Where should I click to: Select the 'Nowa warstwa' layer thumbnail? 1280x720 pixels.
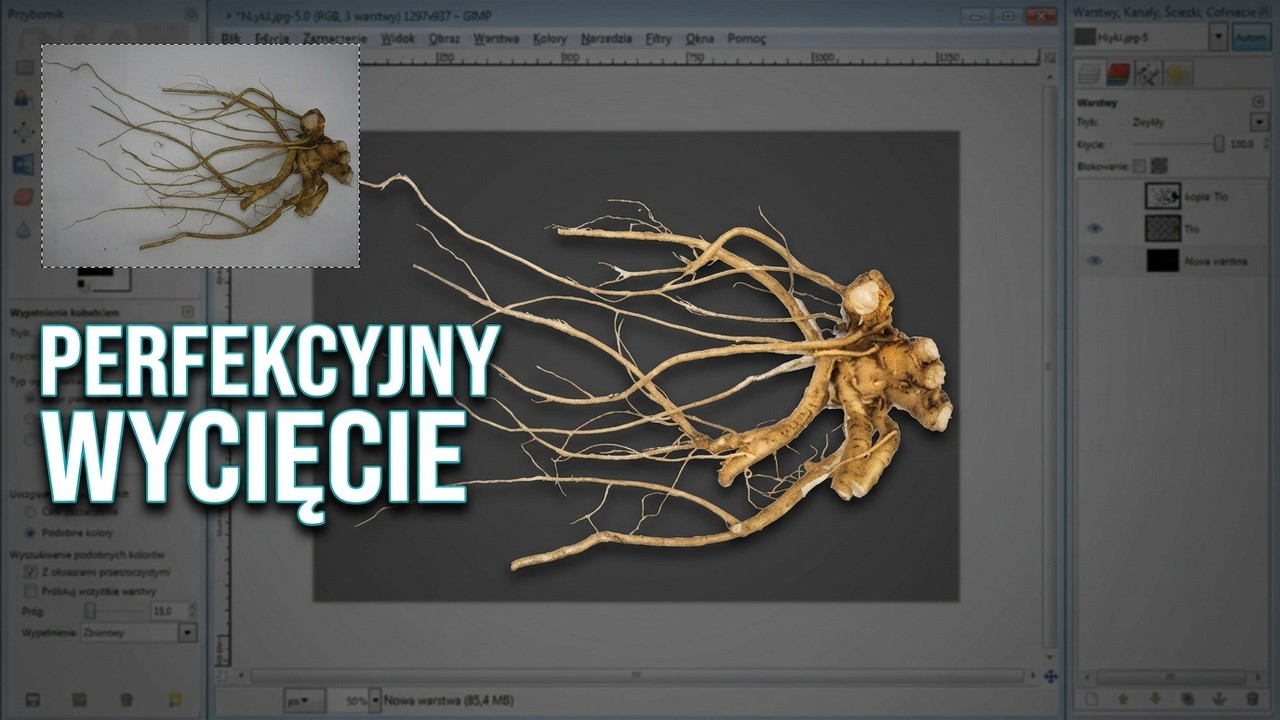pos(1163,260)
